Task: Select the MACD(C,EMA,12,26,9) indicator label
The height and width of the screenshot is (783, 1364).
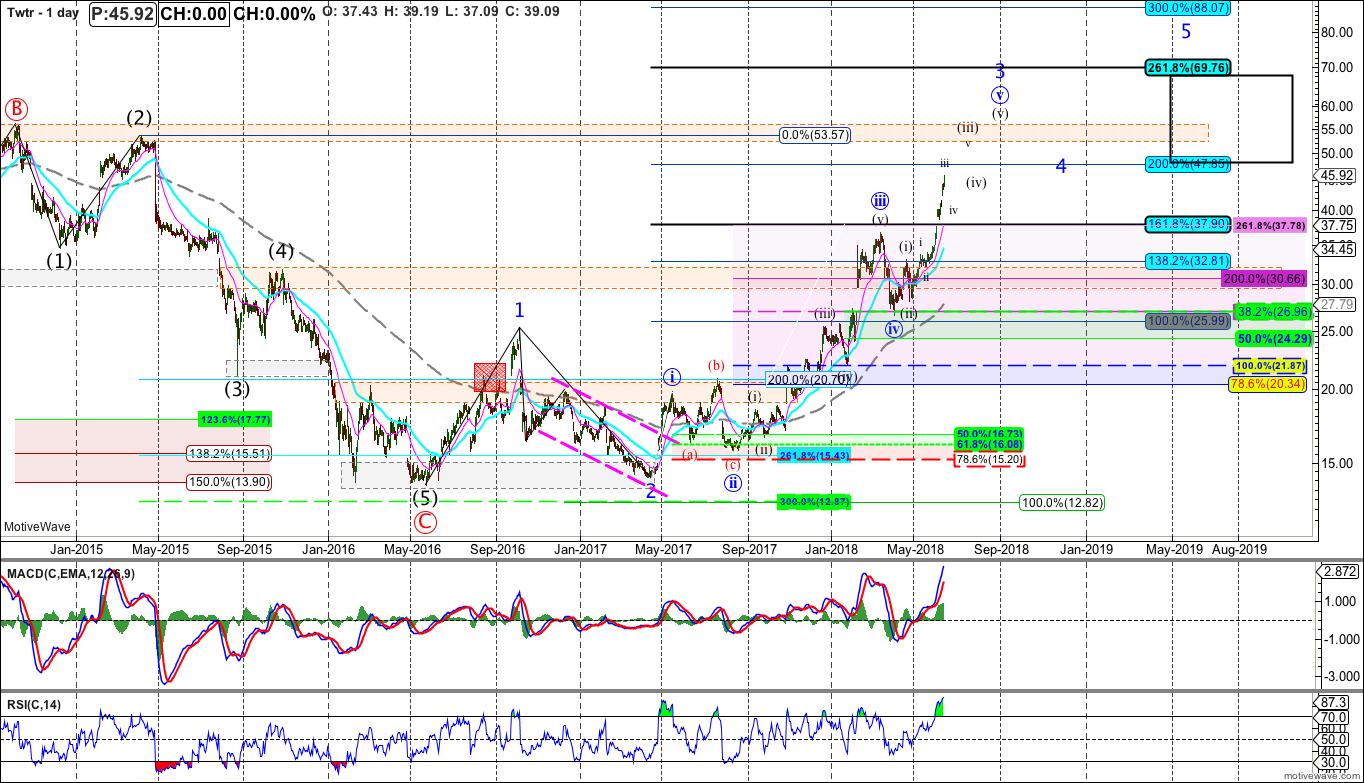Action: coord(71,573)
